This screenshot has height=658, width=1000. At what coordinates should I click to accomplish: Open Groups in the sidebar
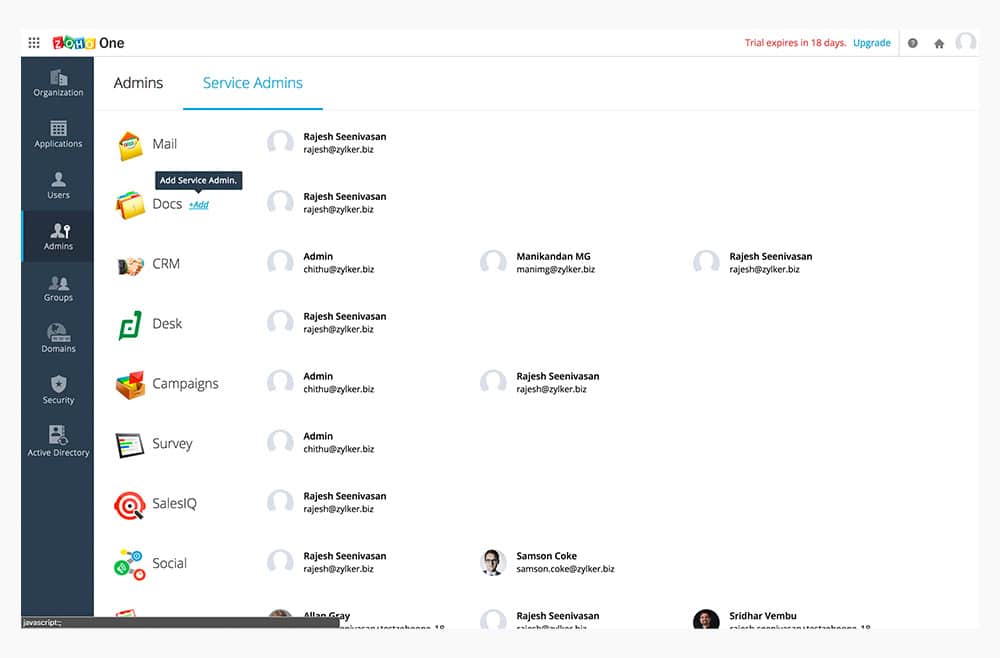[x=58, y=288]
